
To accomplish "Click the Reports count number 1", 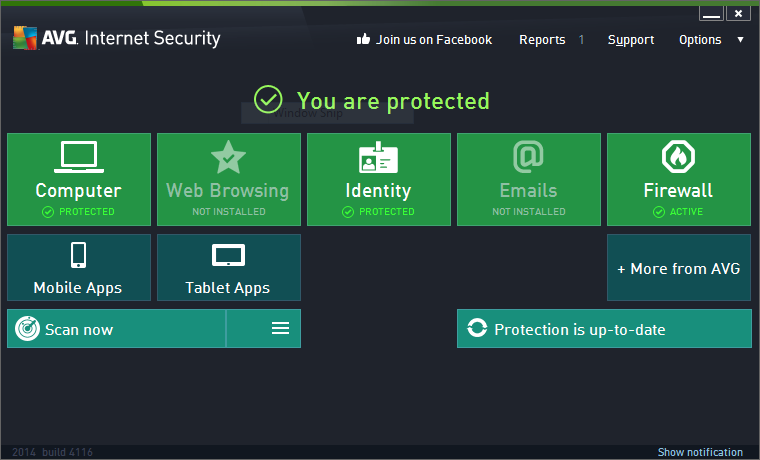I will [581, 40].
